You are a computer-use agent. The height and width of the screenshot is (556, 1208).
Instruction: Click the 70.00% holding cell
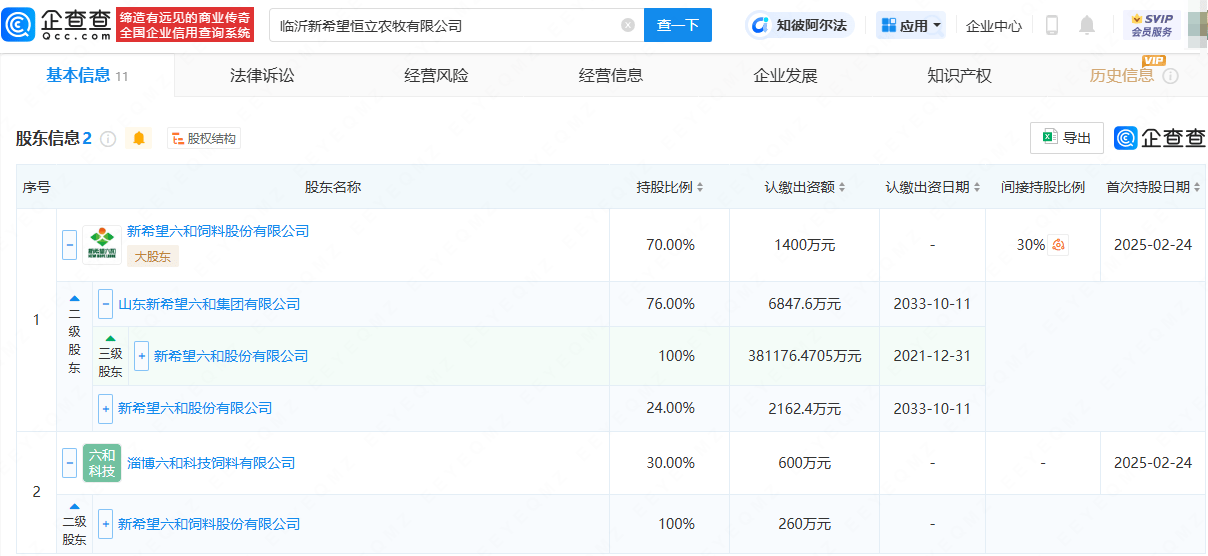click(x=670, y=245)
